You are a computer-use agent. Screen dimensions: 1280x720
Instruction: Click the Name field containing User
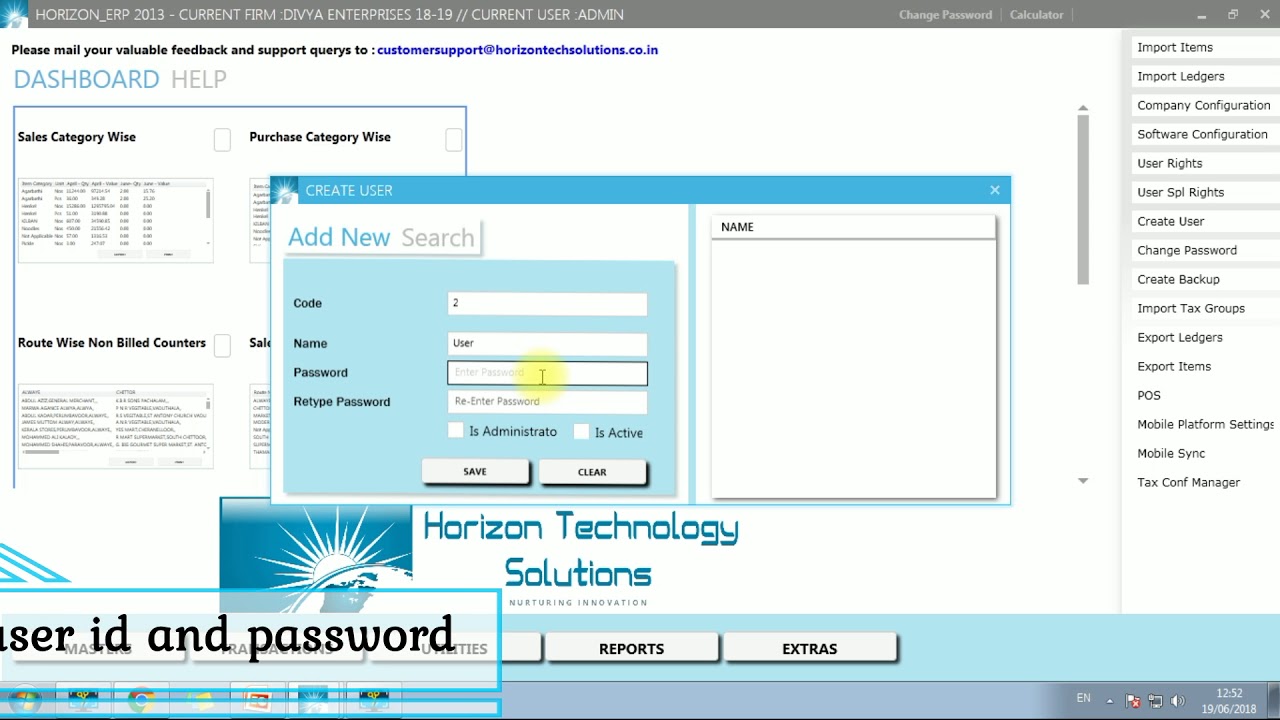[547, 343]
